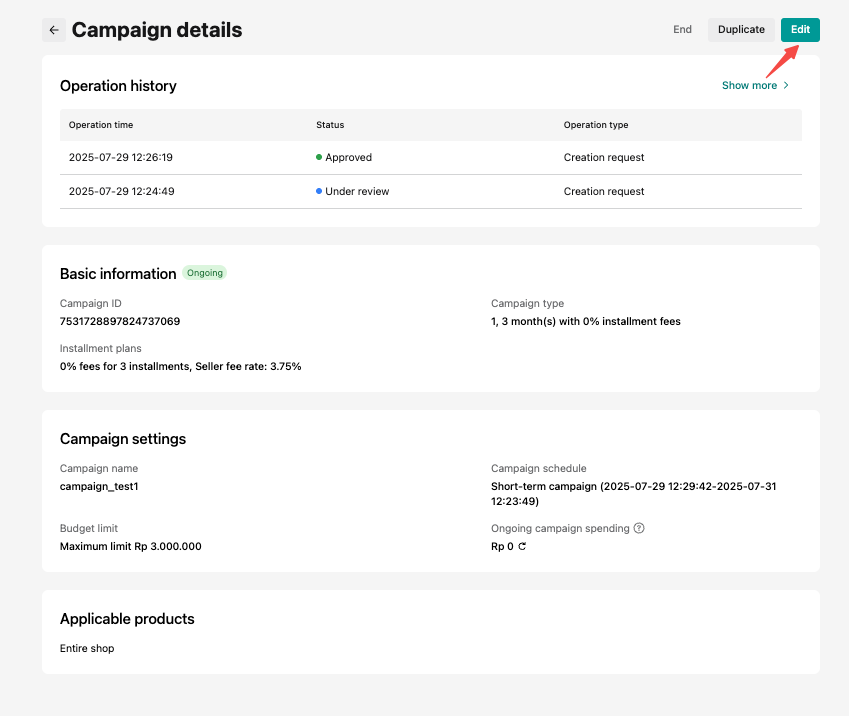Click the help icon beside Ongoing campaign spending

[x=639, y=528]
